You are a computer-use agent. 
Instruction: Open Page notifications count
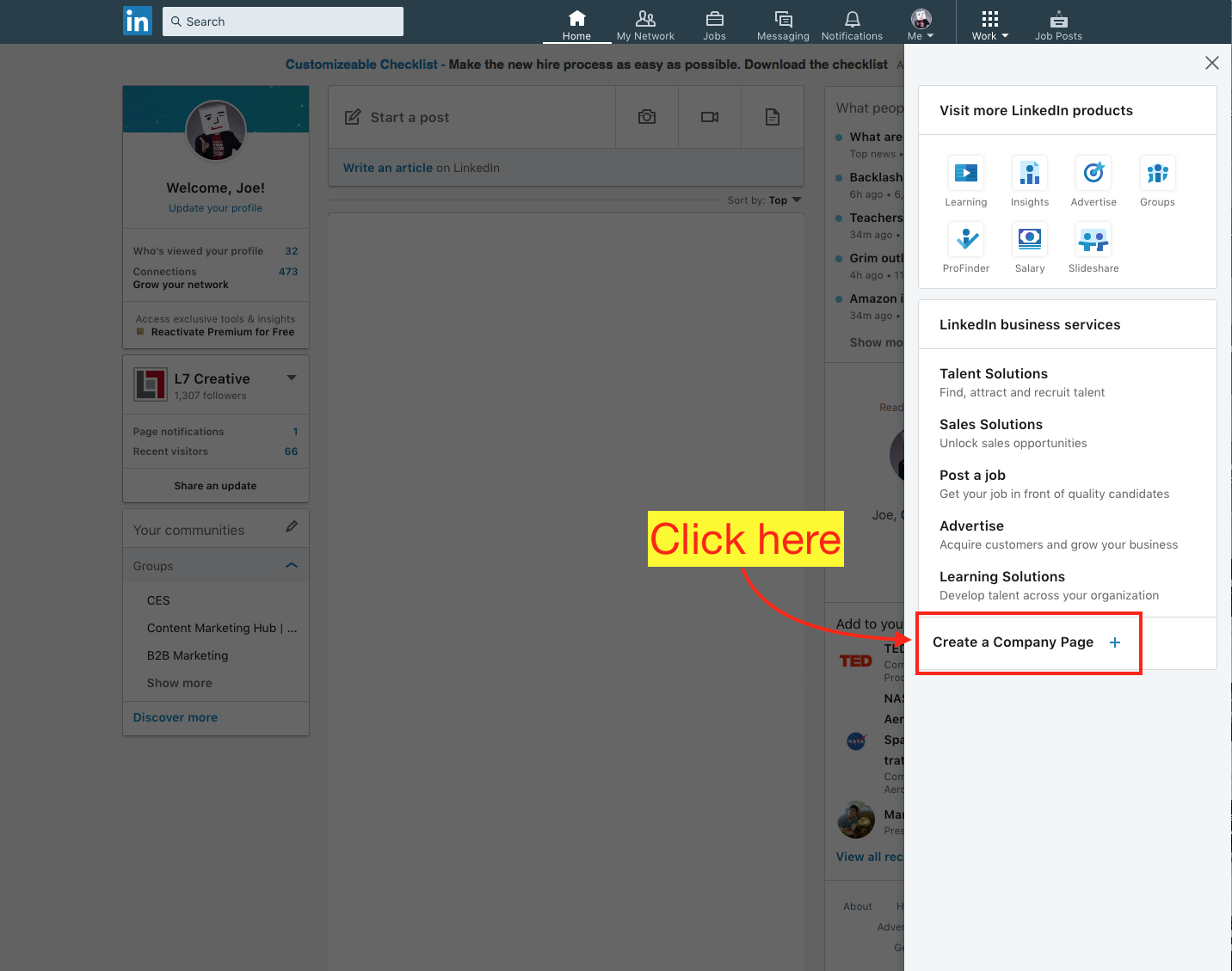[215, 432]
